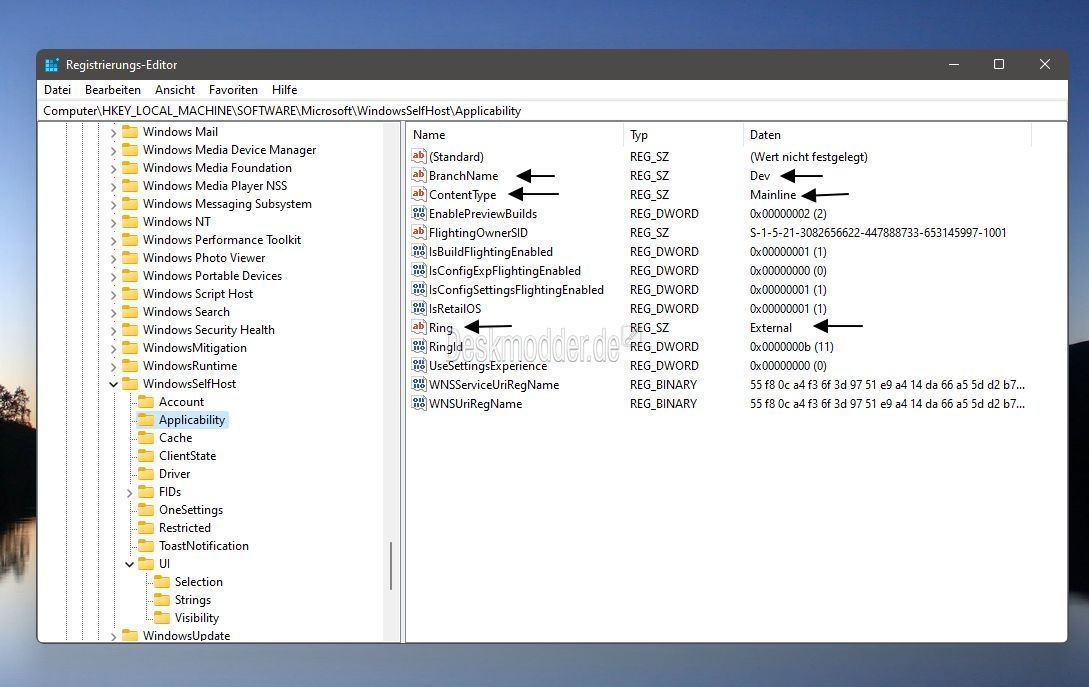Screen dimensions: 1089x687
Task: Expand the Windows Mail tree node
Action: 113,132
